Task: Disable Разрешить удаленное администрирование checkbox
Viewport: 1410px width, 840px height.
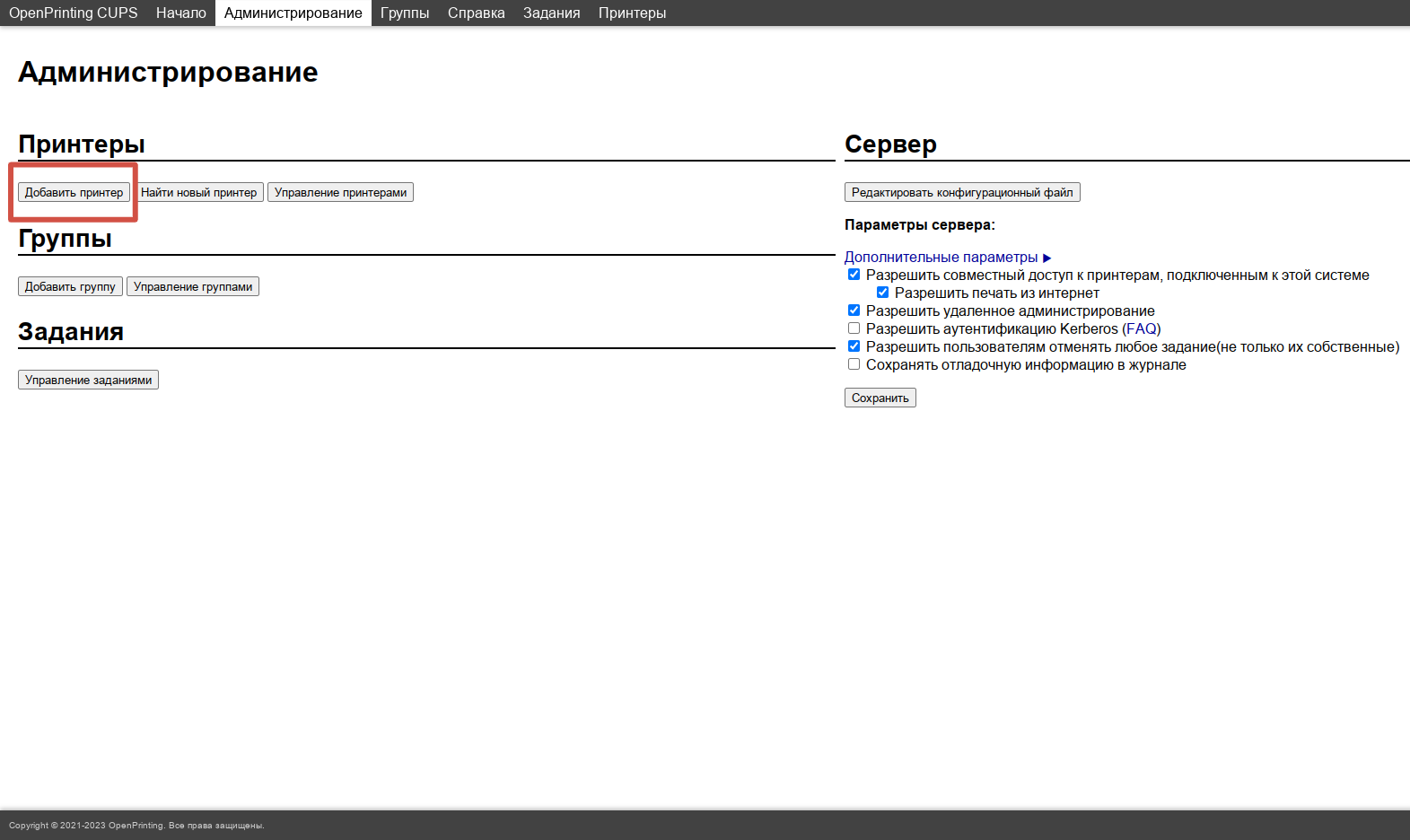Action: pyautogui.click(x=854, y=311)
